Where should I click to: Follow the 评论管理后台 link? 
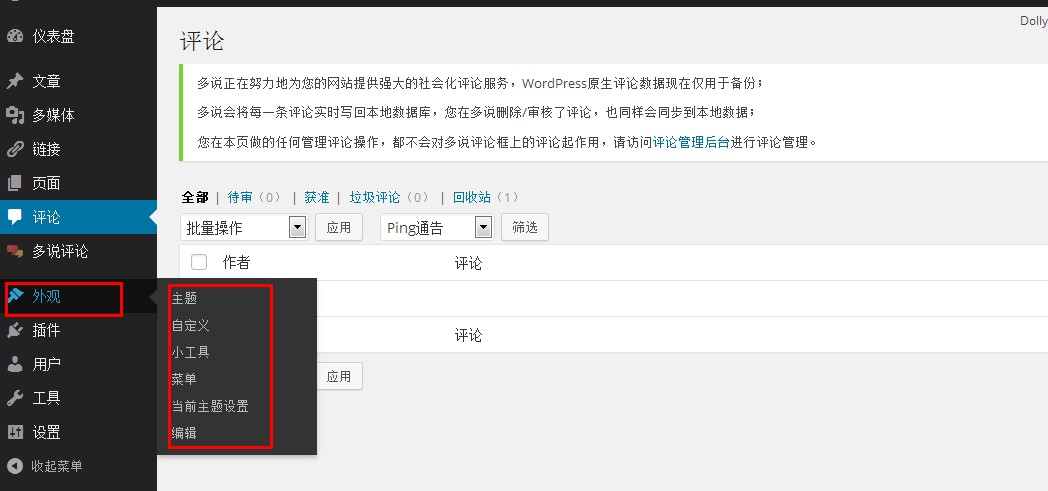[x=691, y=142]
